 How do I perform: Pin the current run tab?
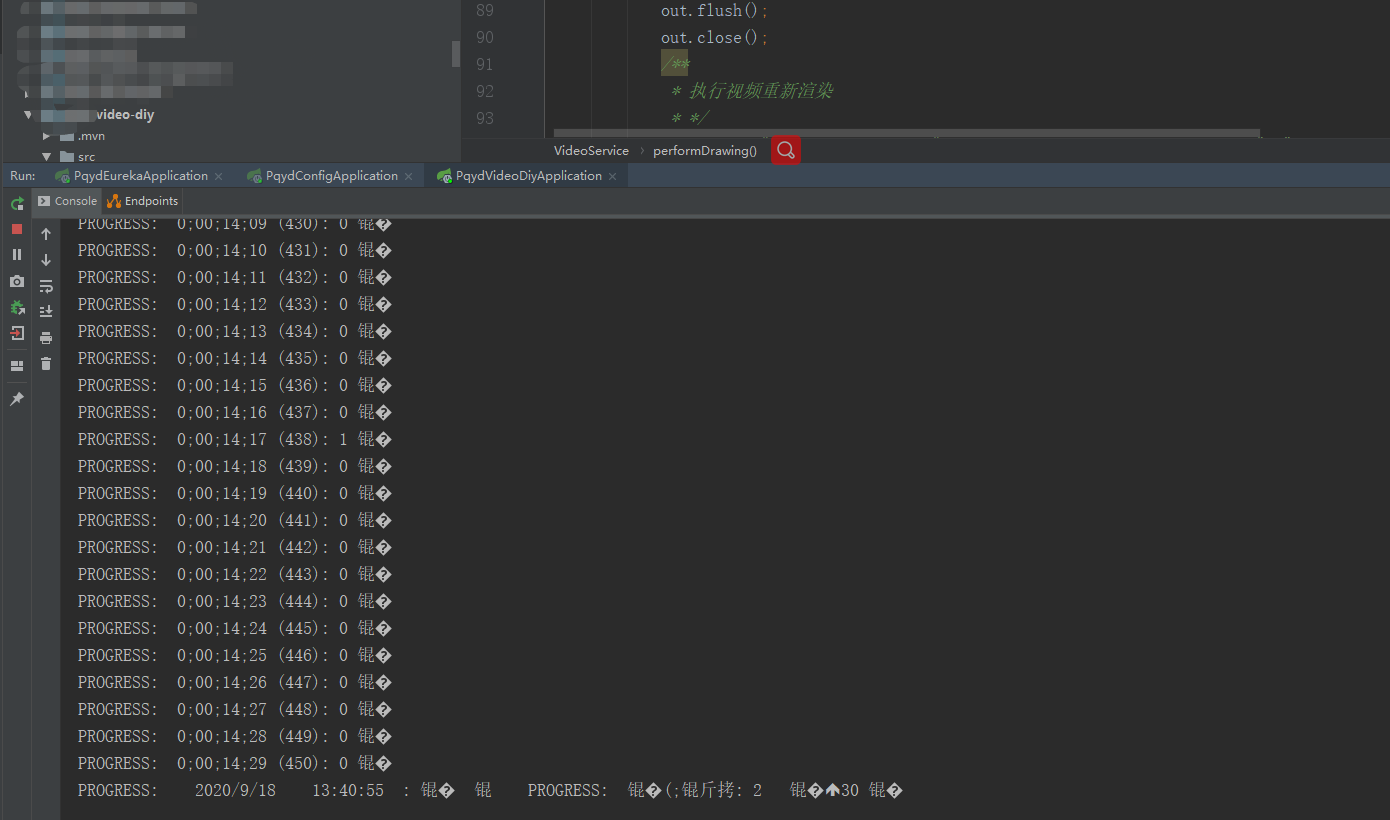click(17, 399)
